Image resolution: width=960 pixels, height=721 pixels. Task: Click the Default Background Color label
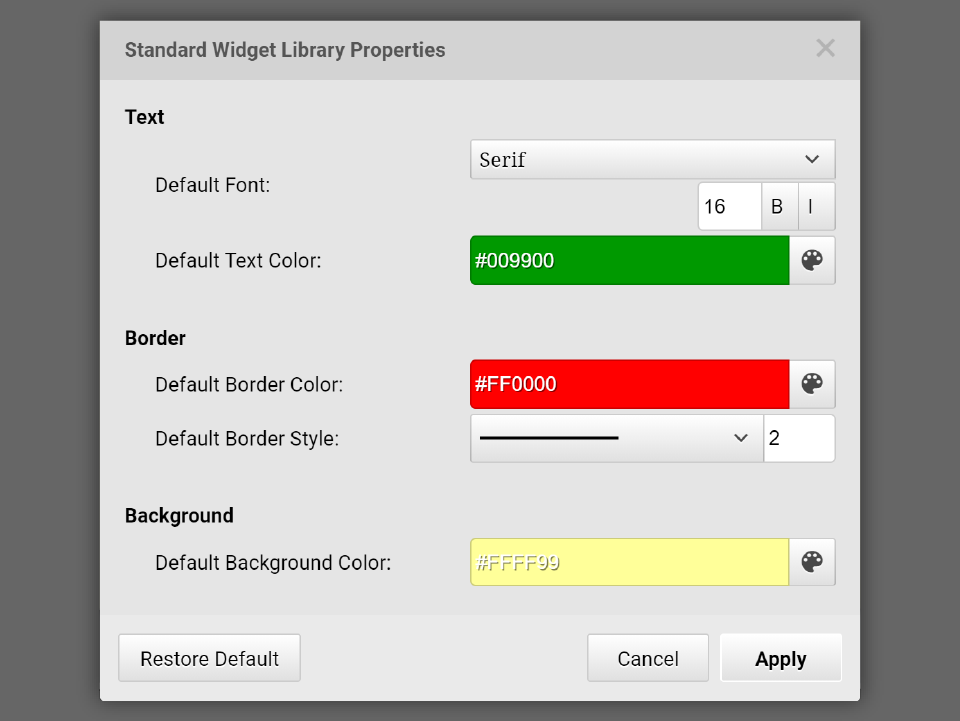pos(273,563)
